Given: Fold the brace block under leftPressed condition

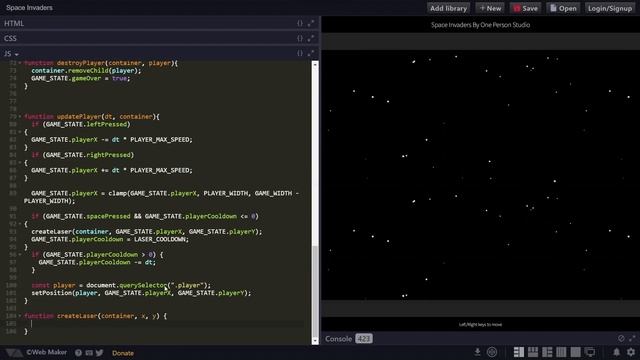Looking at the screenshot, I should (x=20, y=132).
